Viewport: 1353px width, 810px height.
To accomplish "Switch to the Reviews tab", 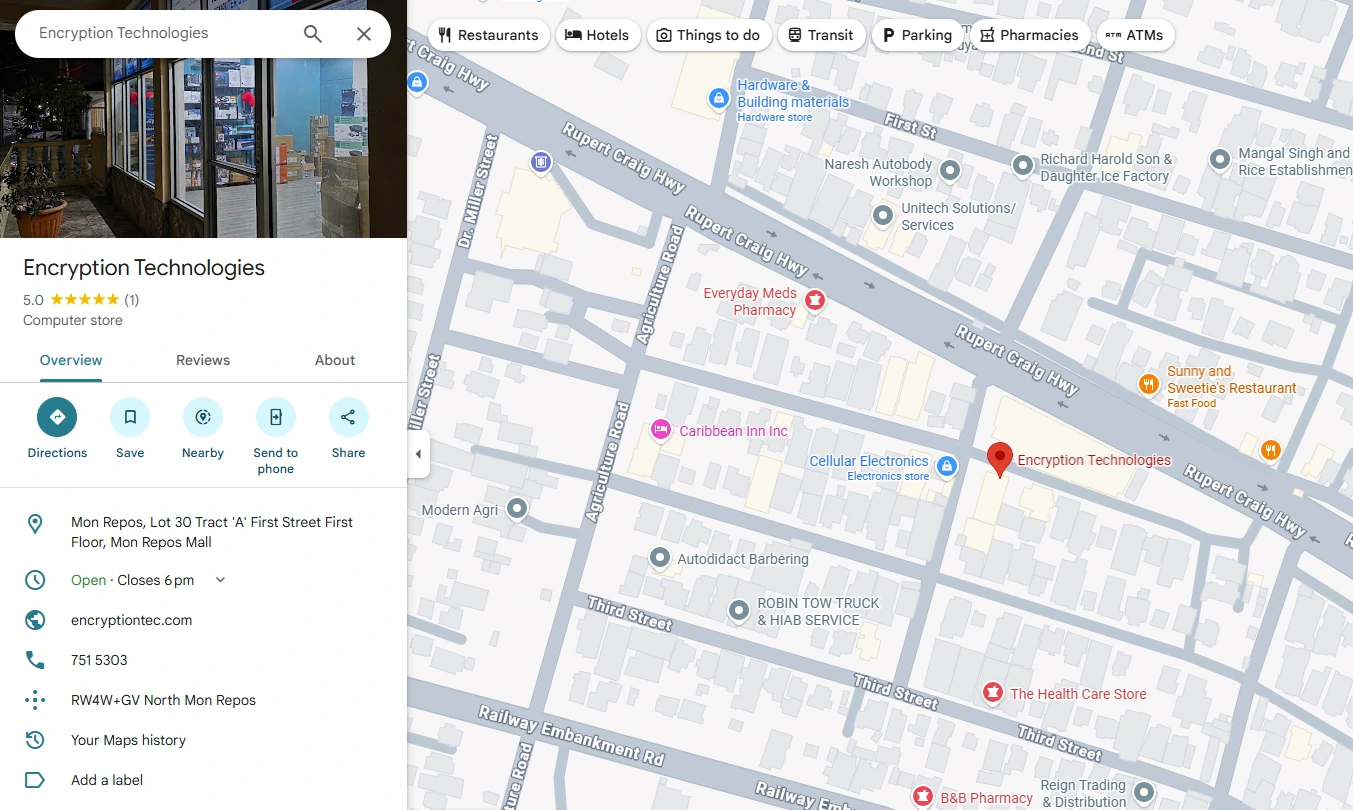I will pos(203,360).
